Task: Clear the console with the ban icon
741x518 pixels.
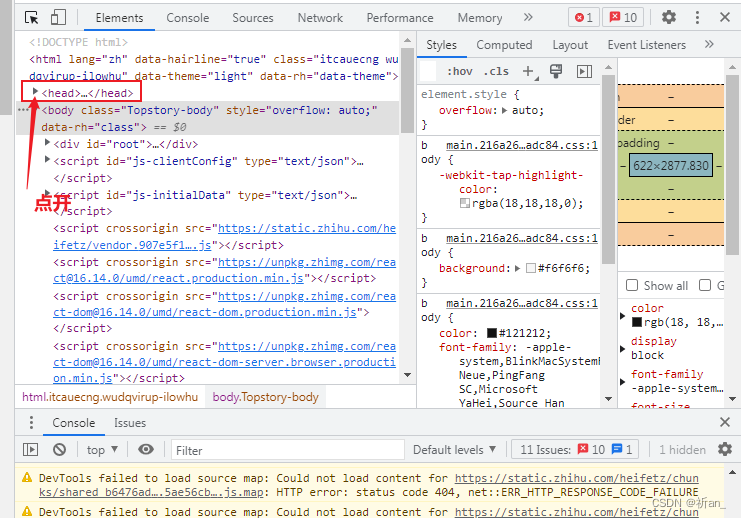Action: [x=59, y=449]
